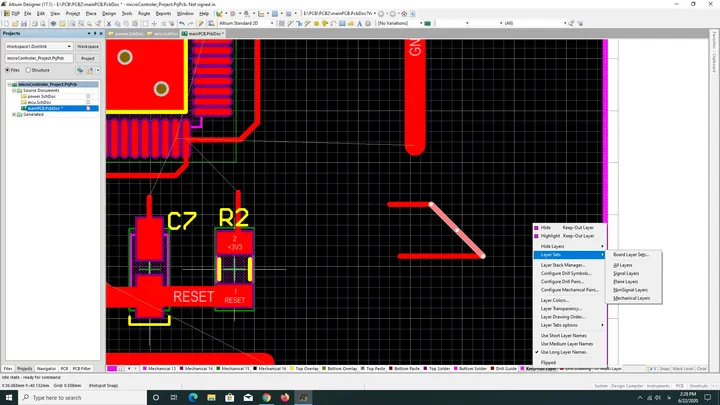Click the Home icon in navigation bar
The image size is (720, 405).
(404, 13)
